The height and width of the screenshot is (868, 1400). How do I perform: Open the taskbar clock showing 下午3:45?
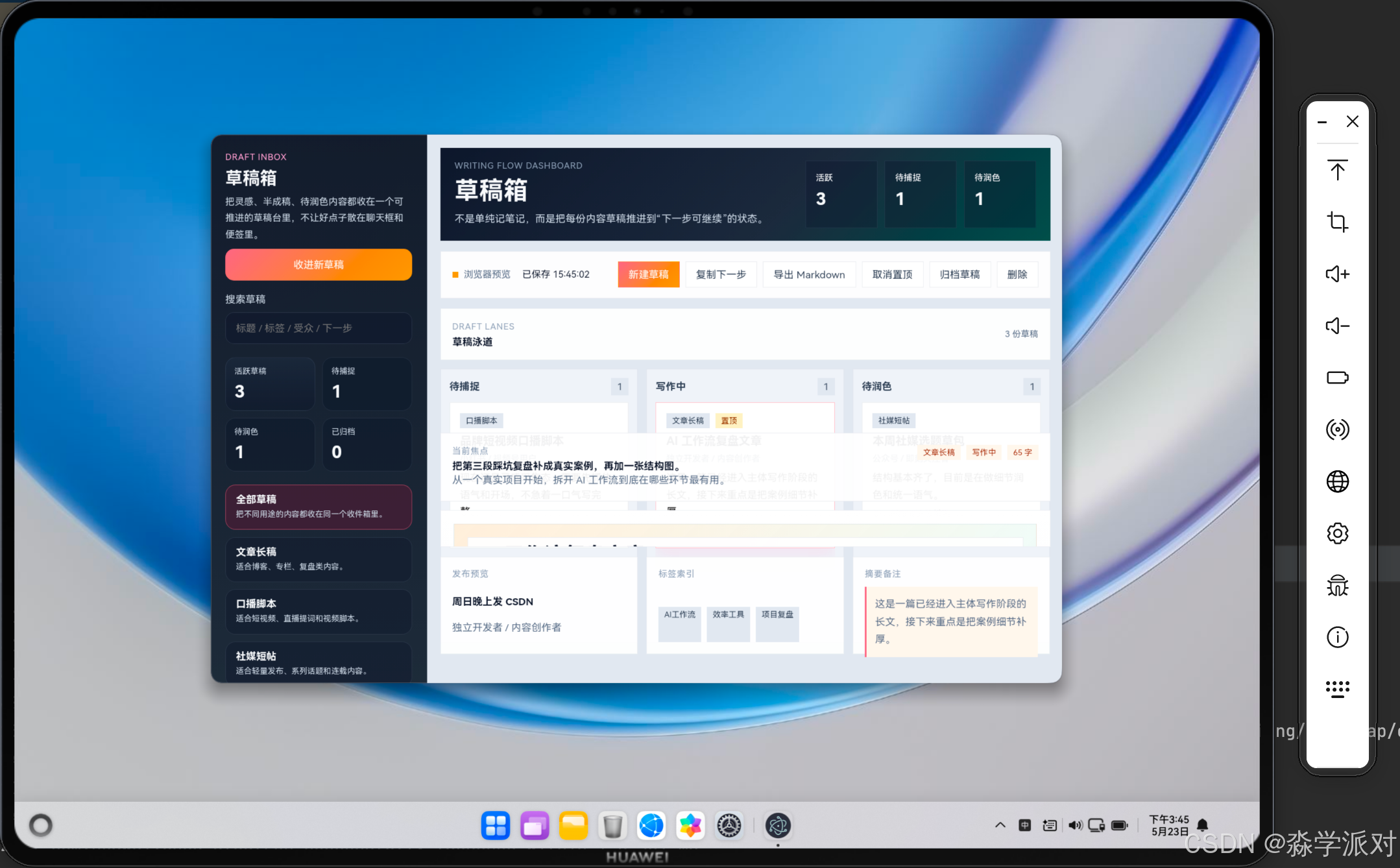[x=1168, y=825]
